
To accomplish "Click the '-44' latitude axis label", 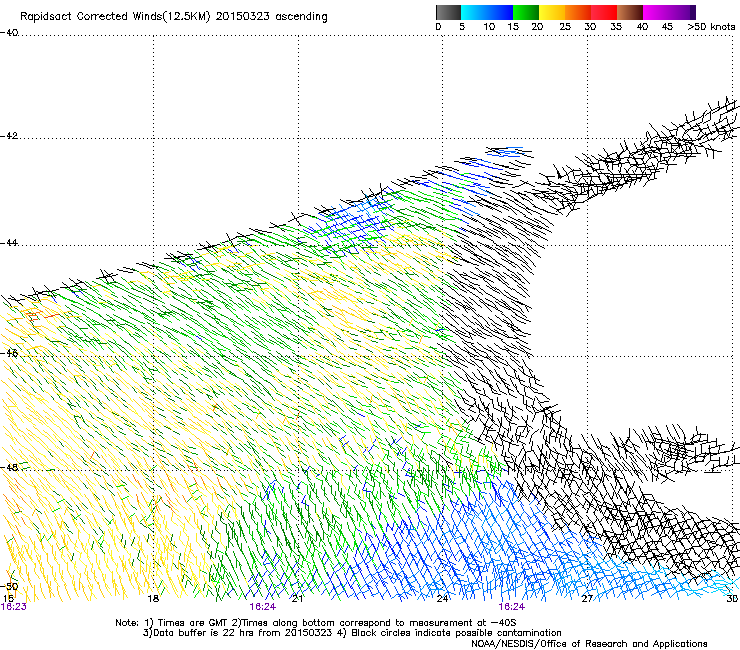I will (9, 243).
